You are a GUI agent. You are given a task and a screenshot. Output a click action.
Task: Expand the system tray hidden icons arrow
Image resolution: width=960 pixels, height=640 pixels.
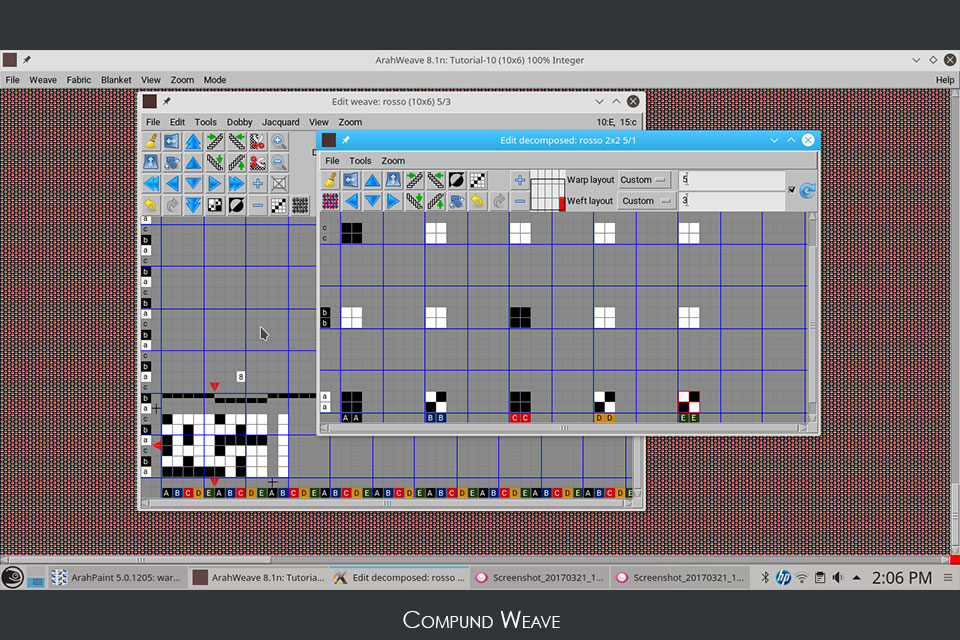(857, 578)
